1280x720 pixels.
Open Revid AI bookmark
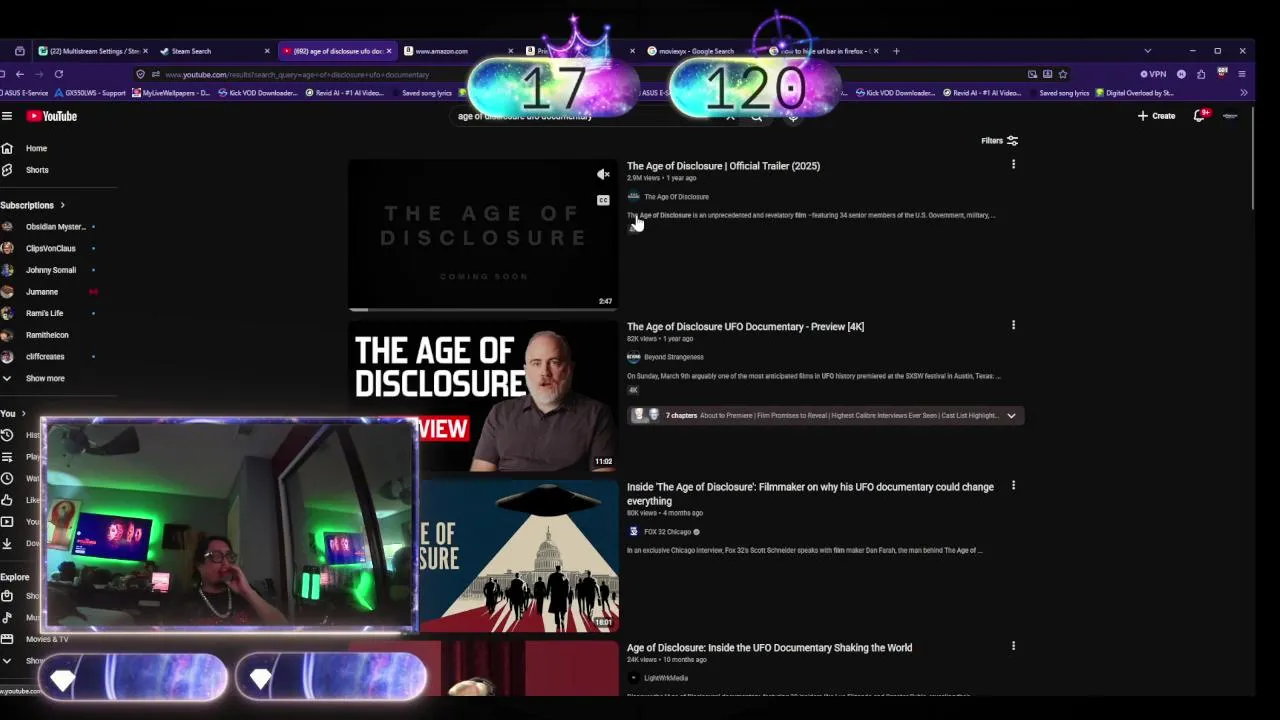[344, 93]
